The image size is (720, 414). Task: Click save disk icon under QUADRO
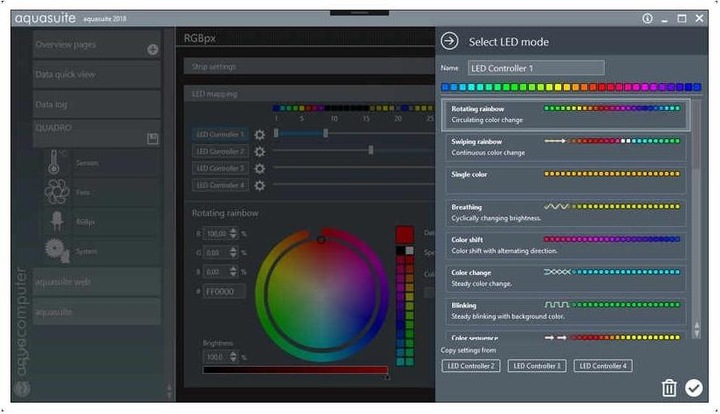(153, 139)
